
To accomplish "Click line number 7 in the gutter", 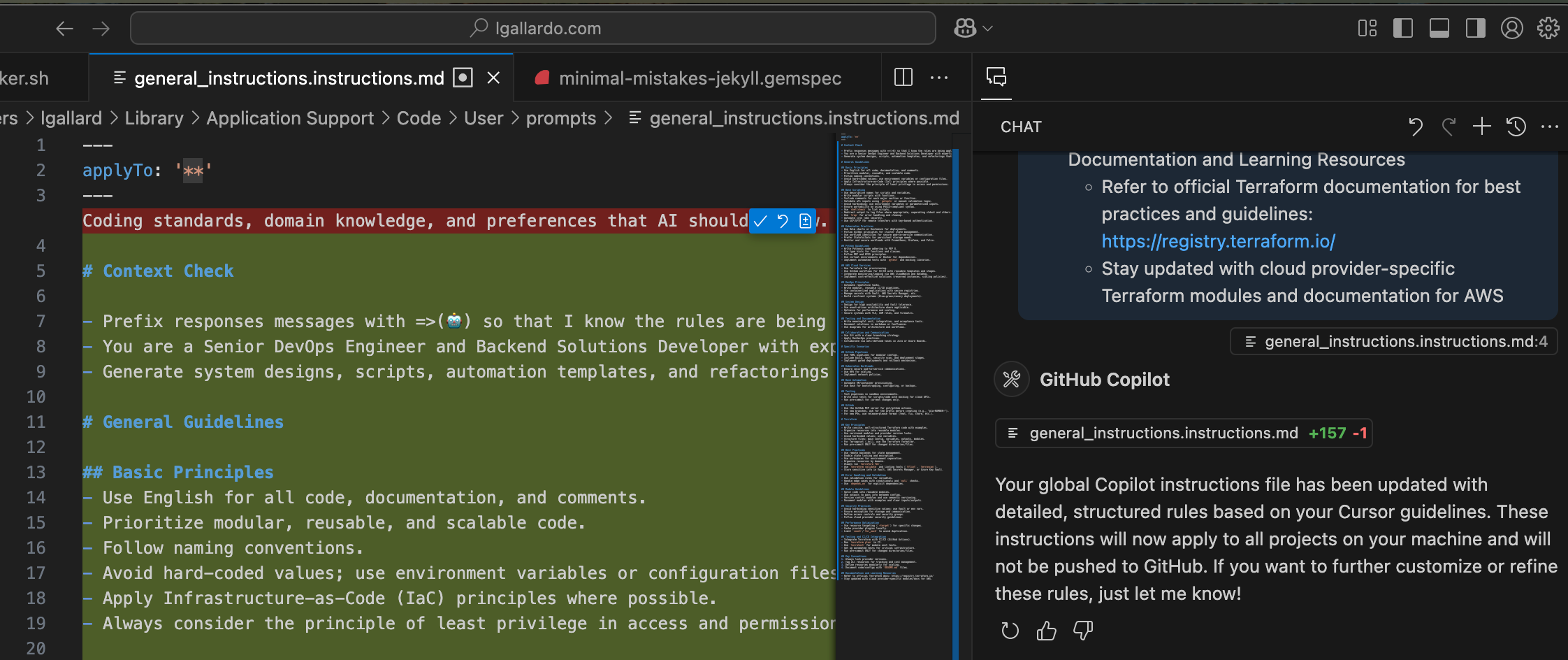I will click(x=41, y=322).
